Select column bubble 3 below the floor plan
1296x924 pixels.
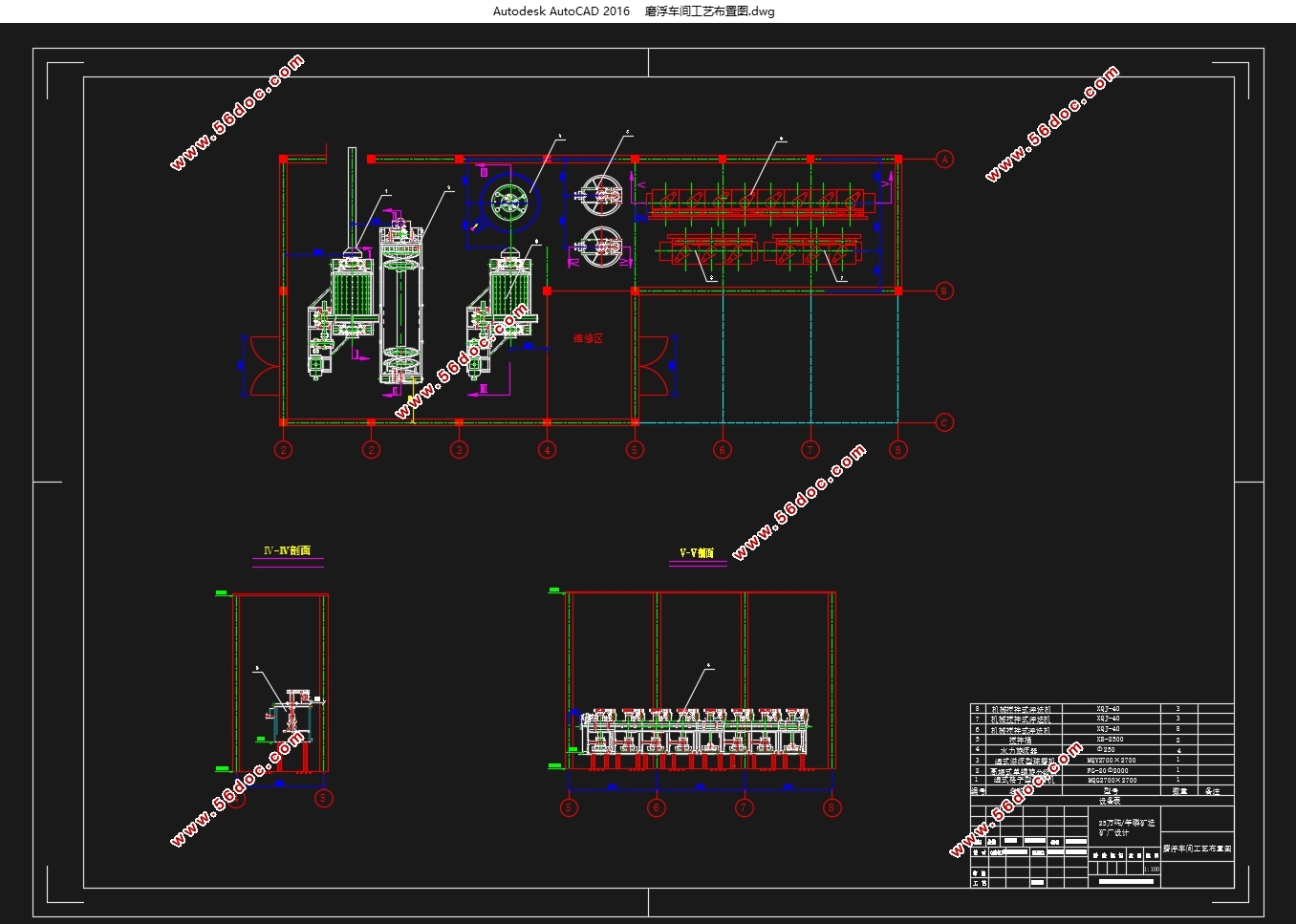click(x=459, y=449)
